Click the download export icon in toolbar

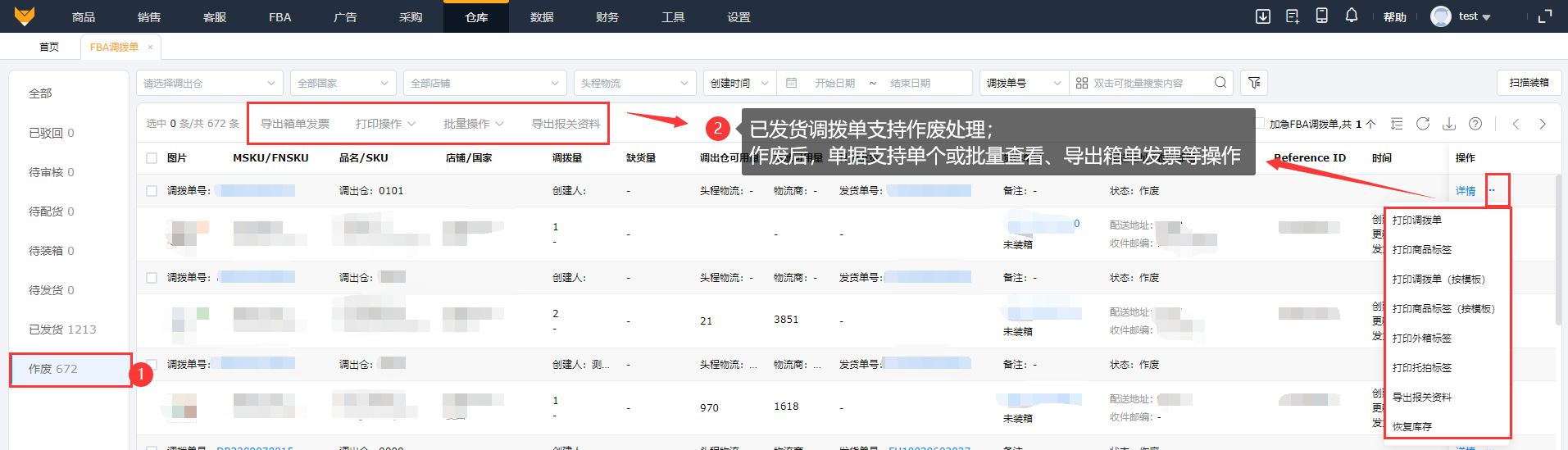(x=1449, y=124)
